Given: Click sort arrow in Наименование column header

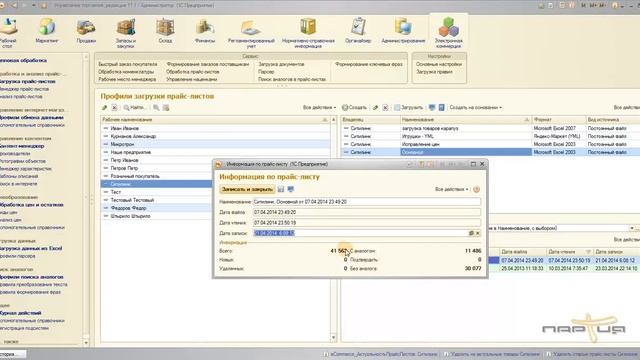Looking at the screenshot, I should 527,120.
